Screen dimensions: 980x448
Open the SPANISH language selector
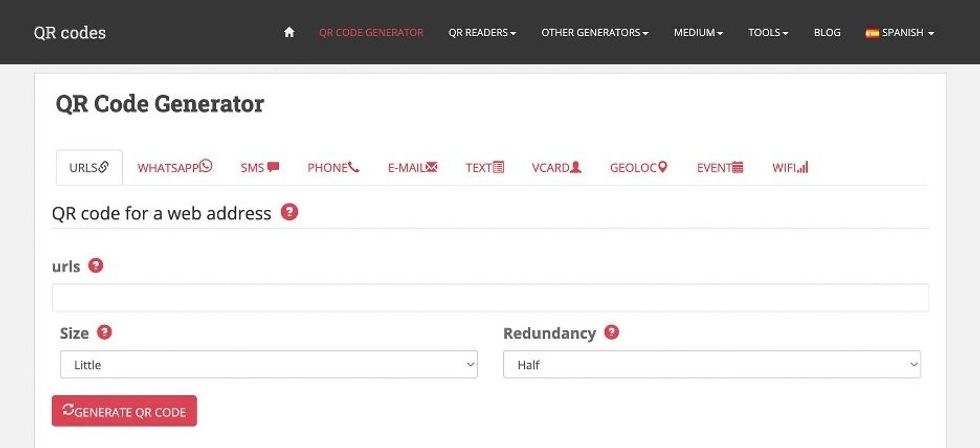coord(899,32)
